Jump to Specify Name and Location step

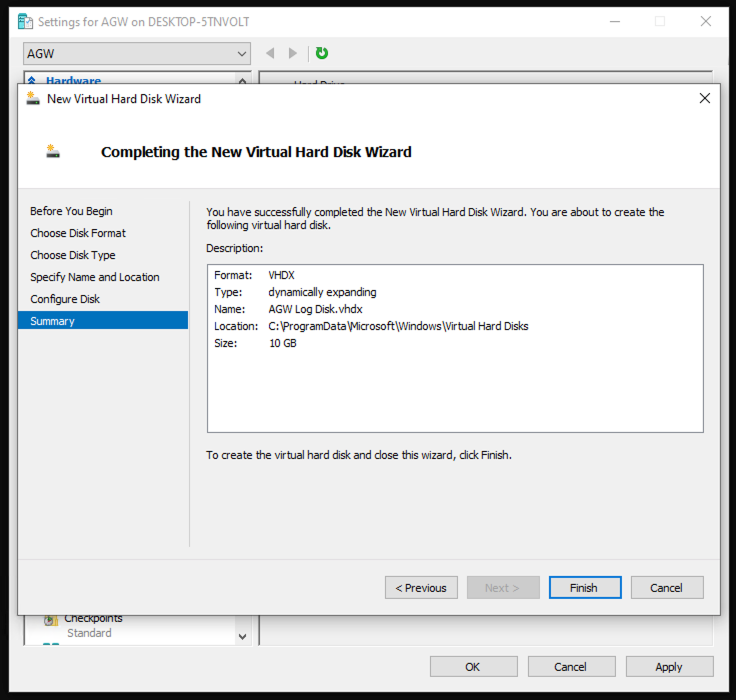(95, 277)
